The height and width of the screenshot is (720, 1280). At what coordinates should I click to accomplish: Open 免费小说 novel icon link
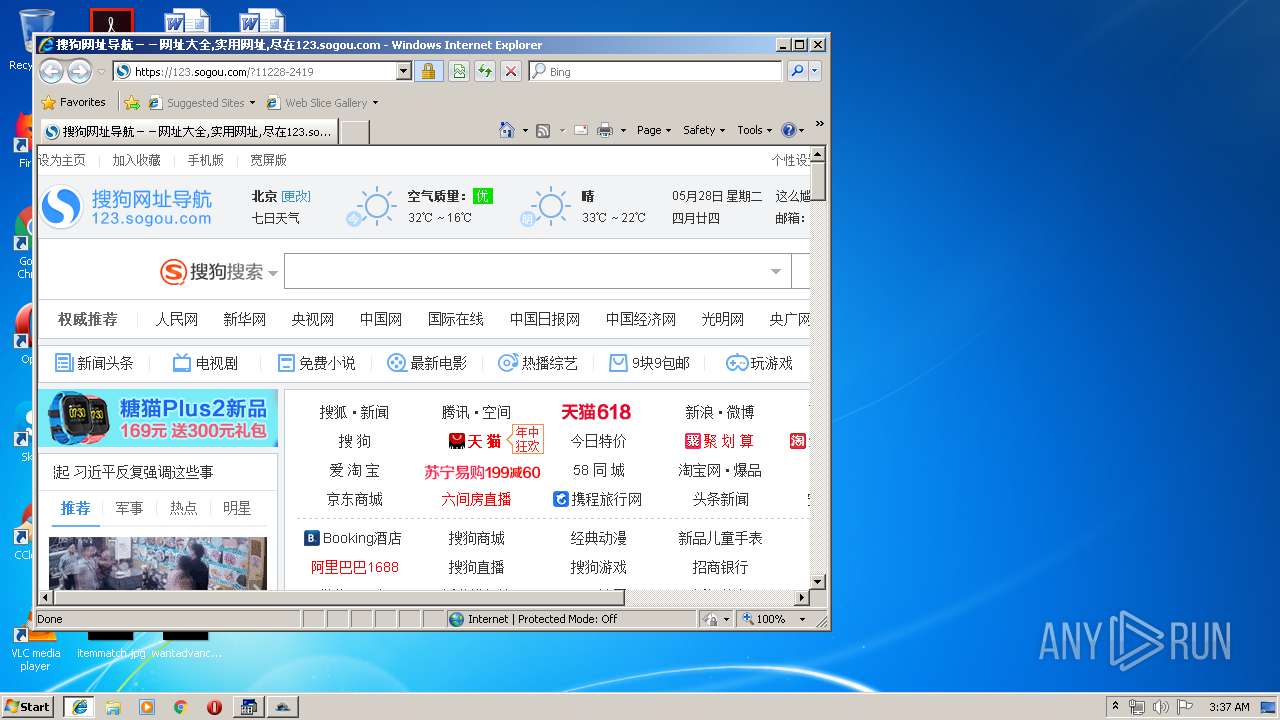pyautogui.click(x=316, y=363)
